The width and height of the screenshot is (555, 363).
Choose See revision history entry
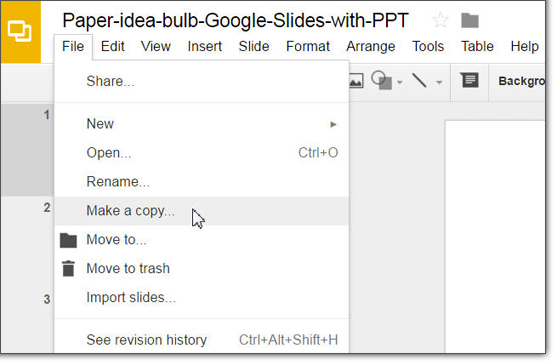[x=202, y=340]
